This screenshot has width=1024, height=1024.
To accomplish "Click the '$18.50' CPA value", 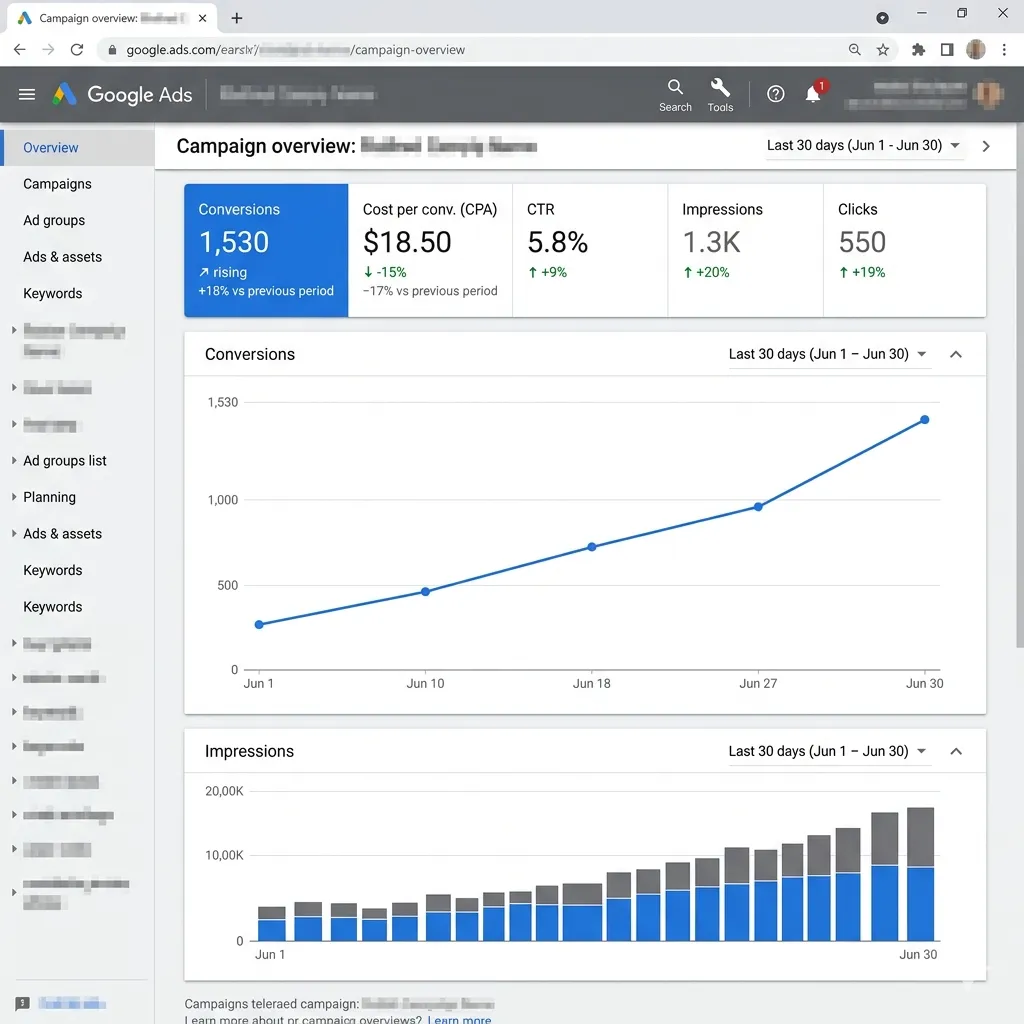I will pyautogui.click(x=408, y=242).
